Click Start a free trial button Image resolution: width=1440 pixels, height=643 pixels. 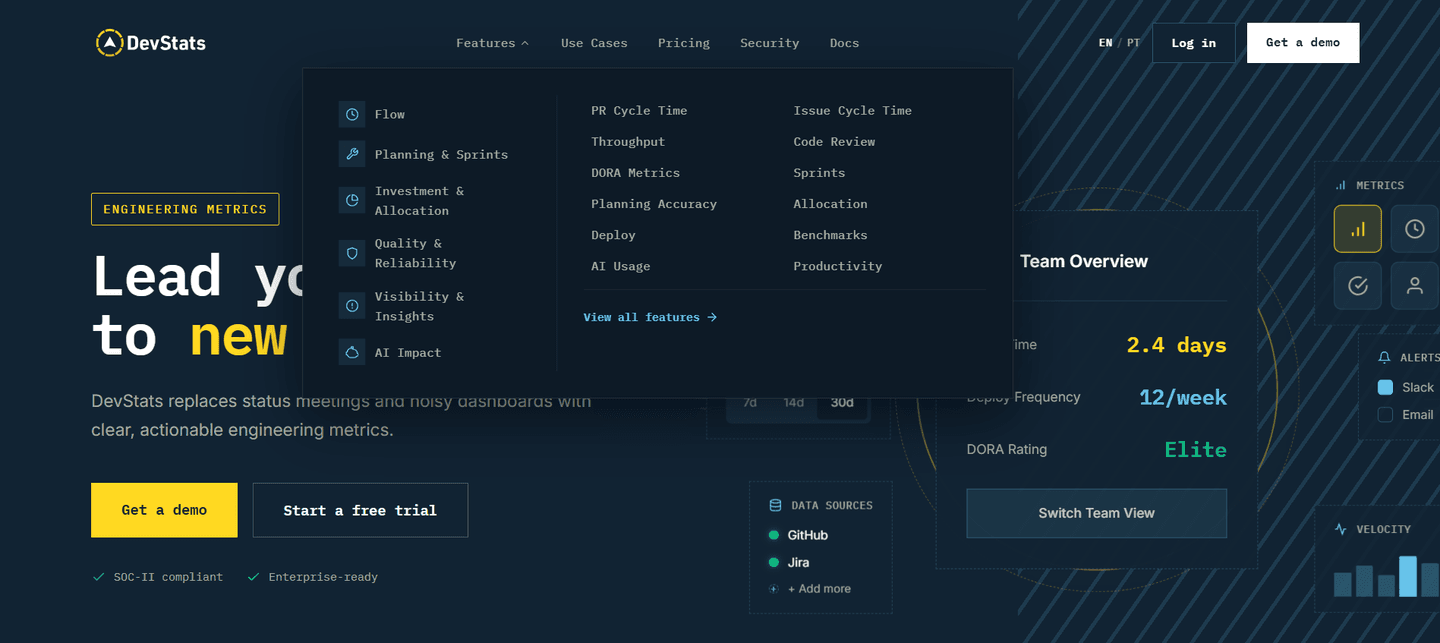(360, 510)
